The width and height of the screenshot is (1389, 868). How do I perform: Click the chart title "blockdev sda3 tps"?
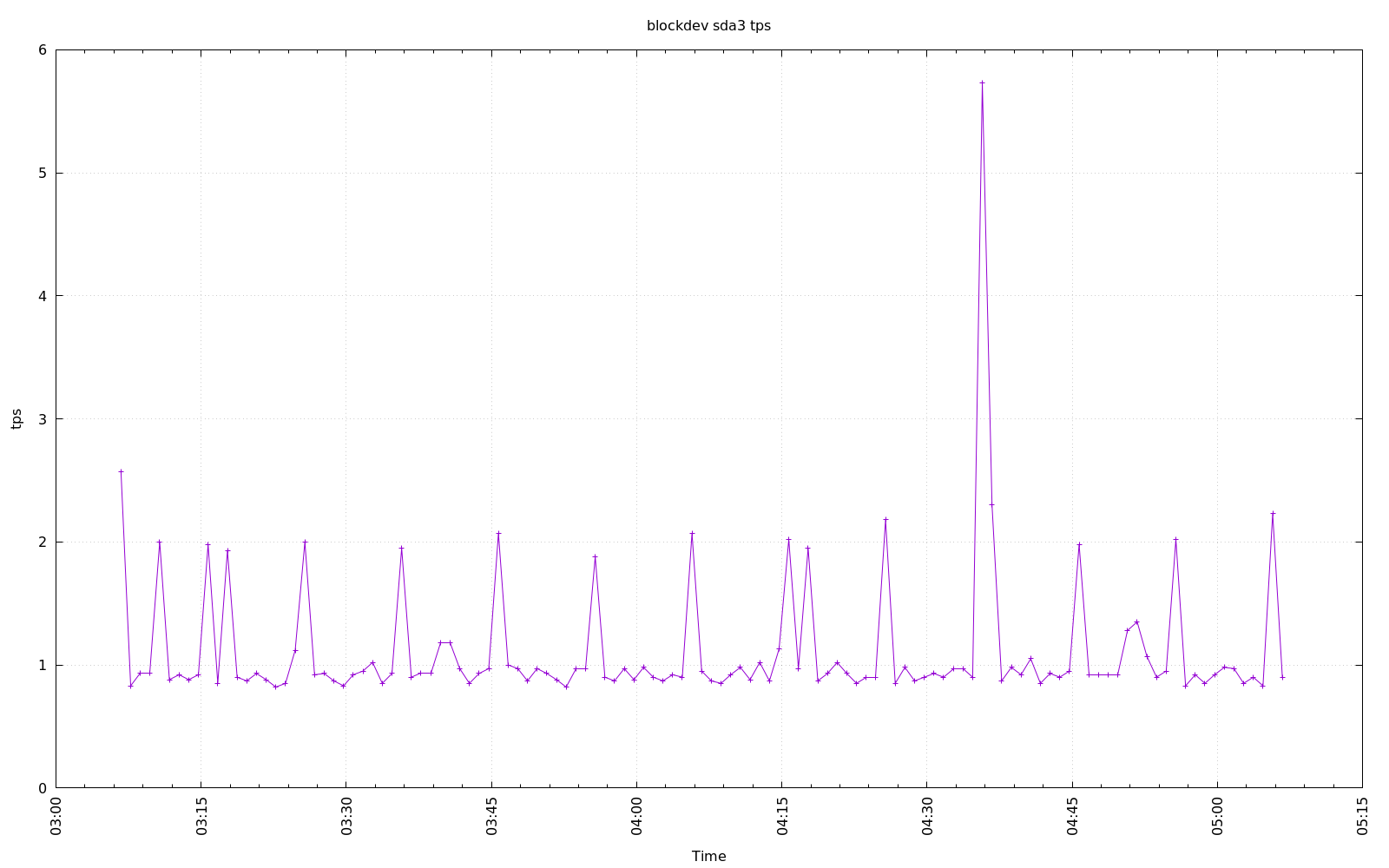[x=708, y=26]
